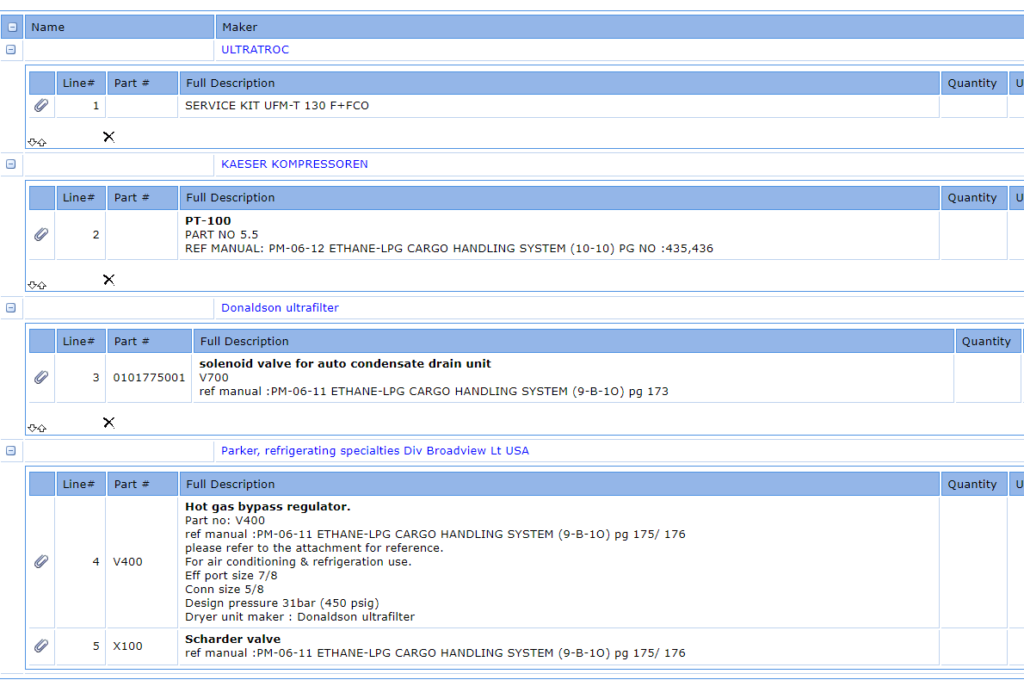Click the delete X under KAESER KOMPRESSOREN table
The image size is (1024, 680).
point(109,280)
